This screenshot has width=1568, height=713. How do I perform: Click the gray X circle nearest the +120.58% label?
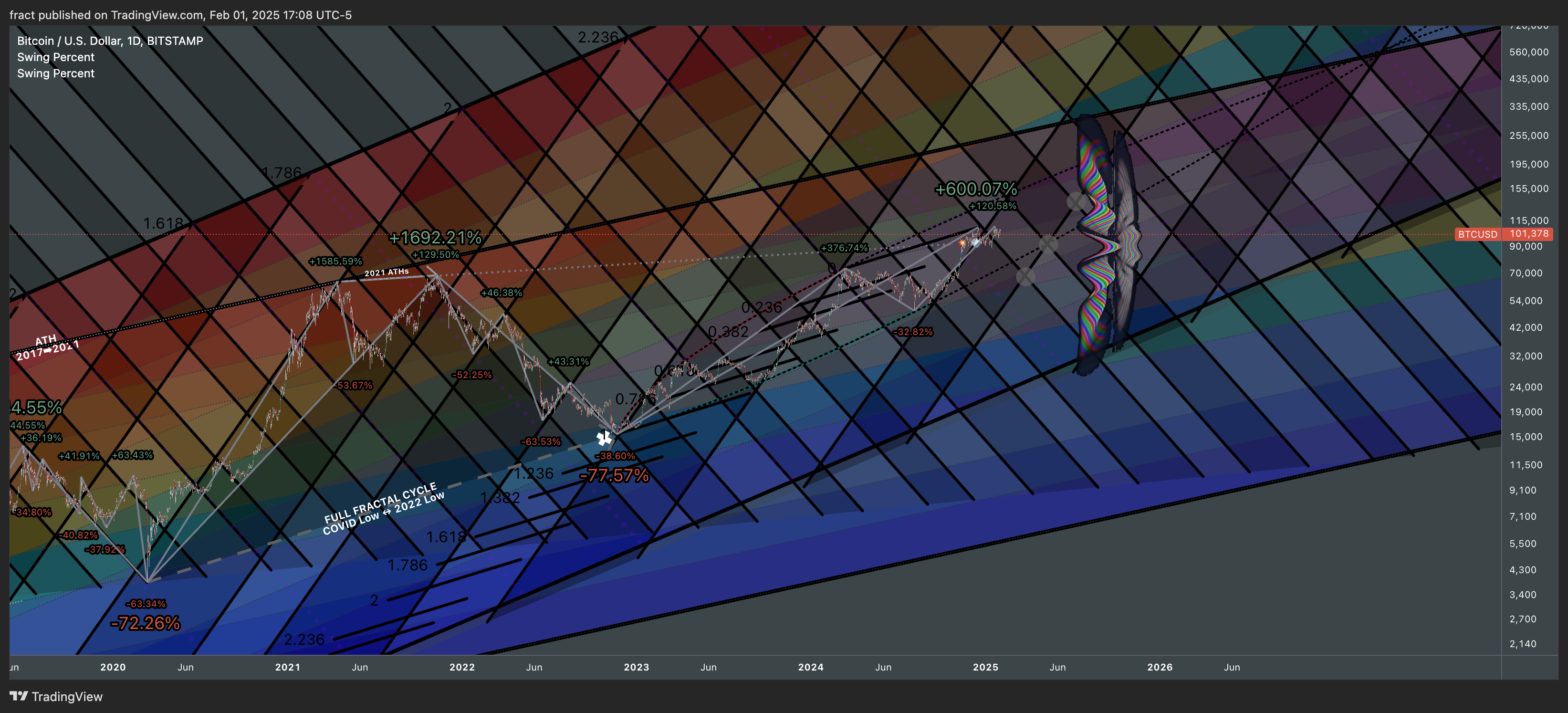[x=1076, y=201]
